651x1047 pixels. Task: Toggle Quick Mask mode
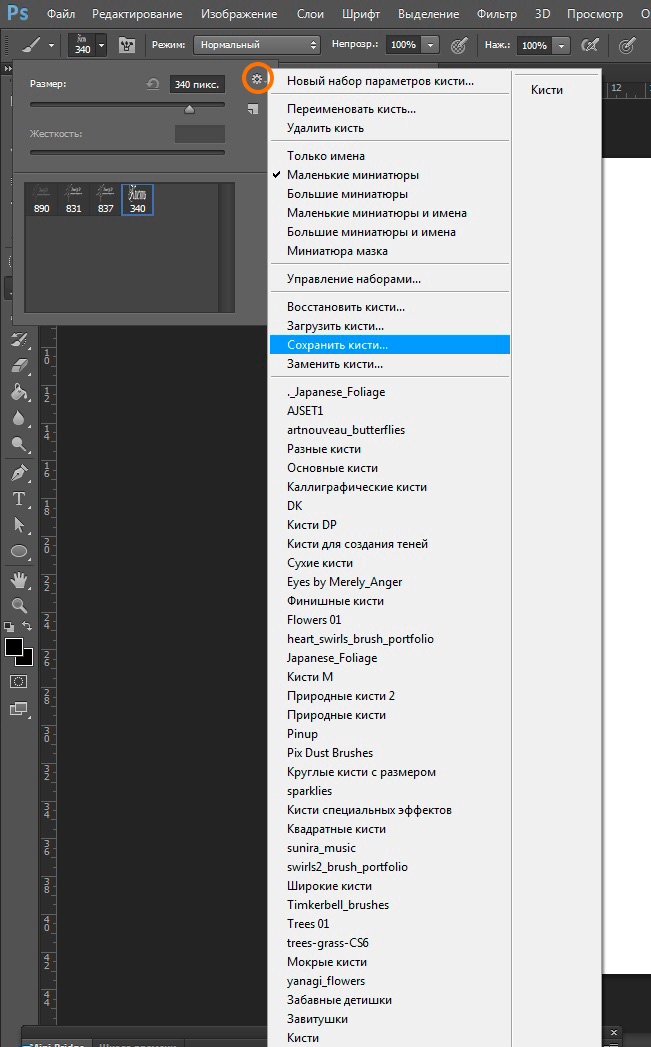tap(19, 682)
